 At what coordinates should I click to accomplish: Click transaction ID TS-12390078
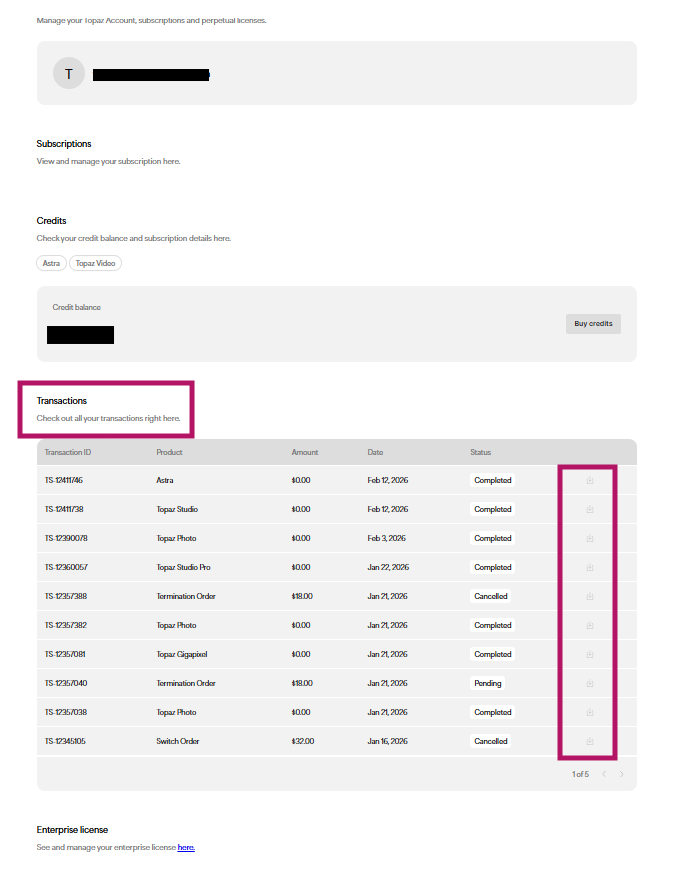point(66,539)
